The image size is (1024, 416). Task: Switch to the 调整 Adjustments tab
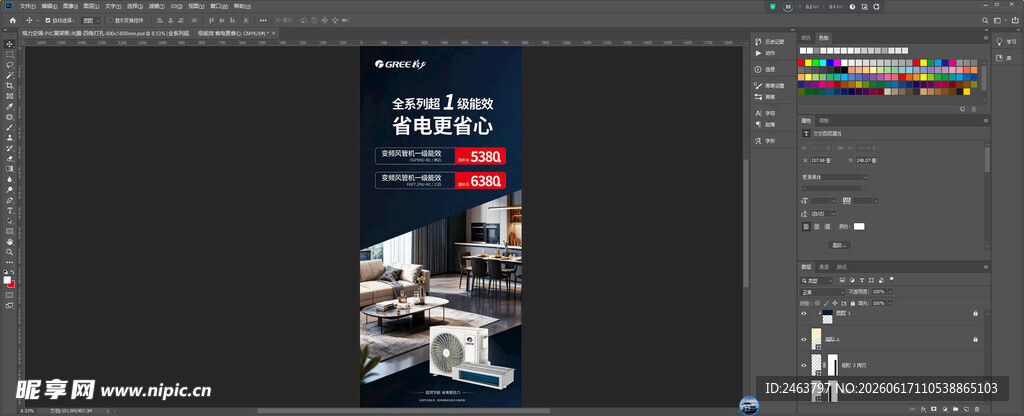click(x=824, y=121)
